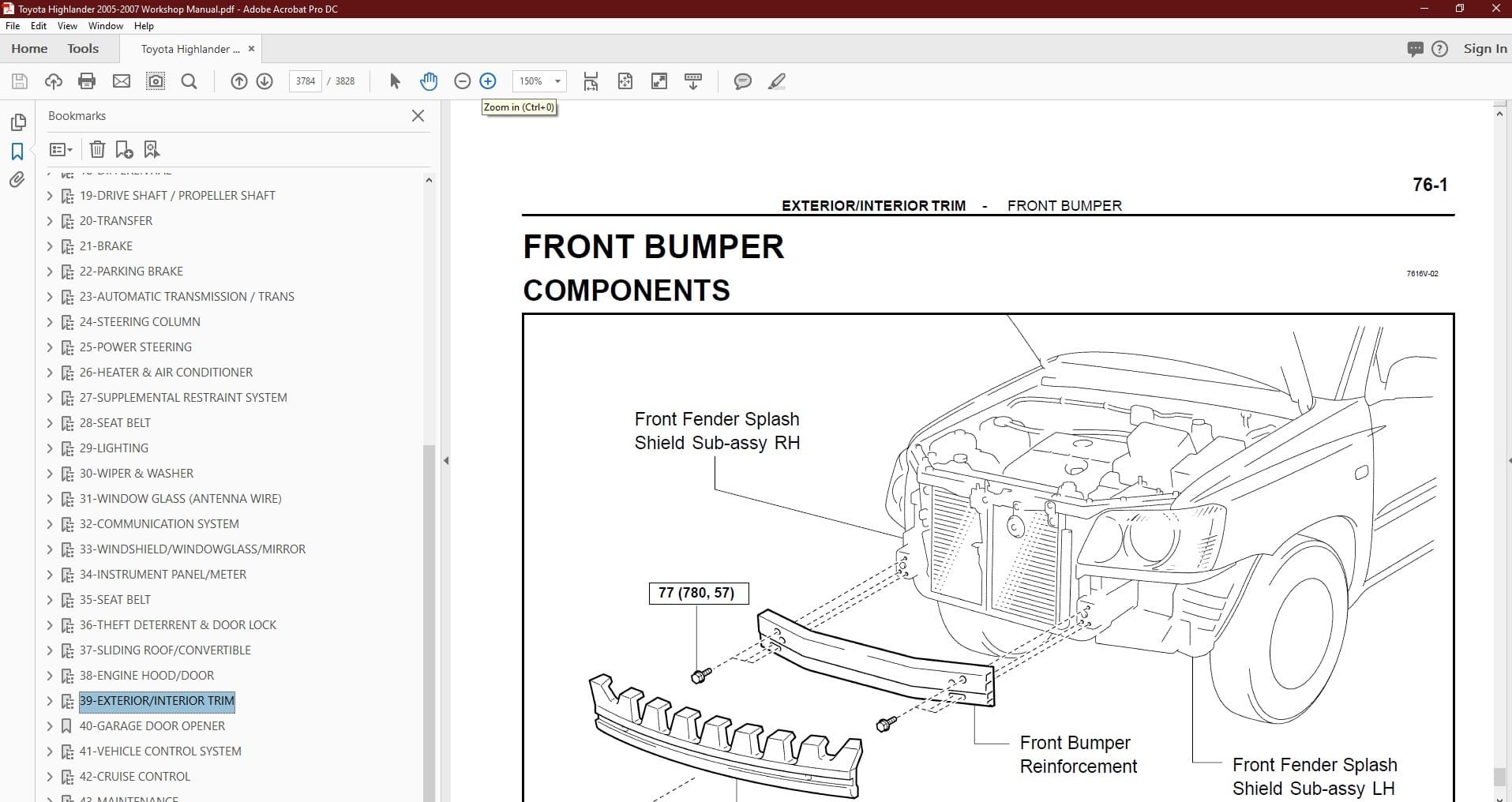Expand 39-EXTERIOR/INTERIOR TRIM chevron
The height and width of the screenshot is (802, 1512).
[50, 701]
